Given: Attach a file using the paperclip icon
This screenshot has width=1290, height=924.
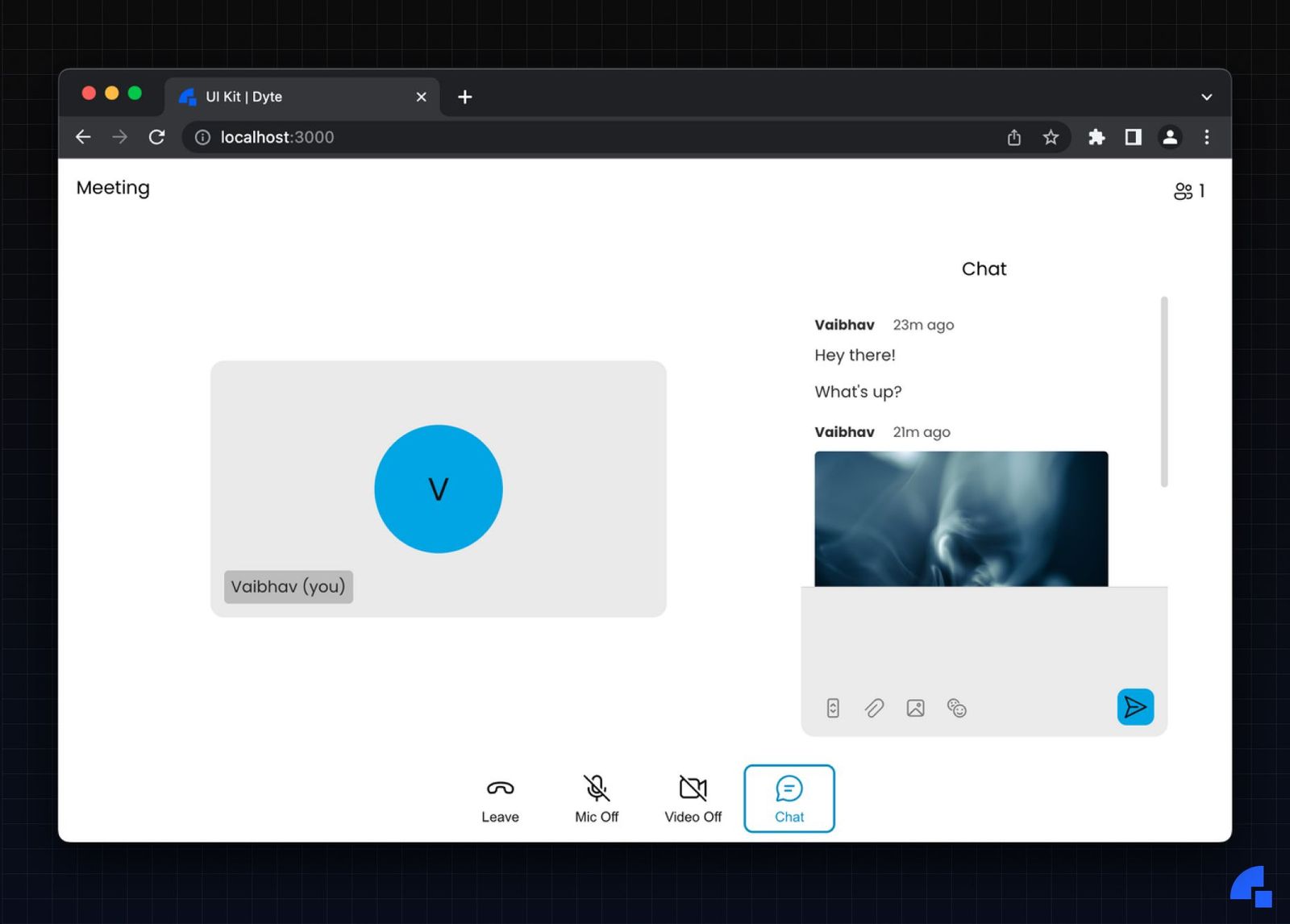Looking at the screenshot, I should pos(874,708).
